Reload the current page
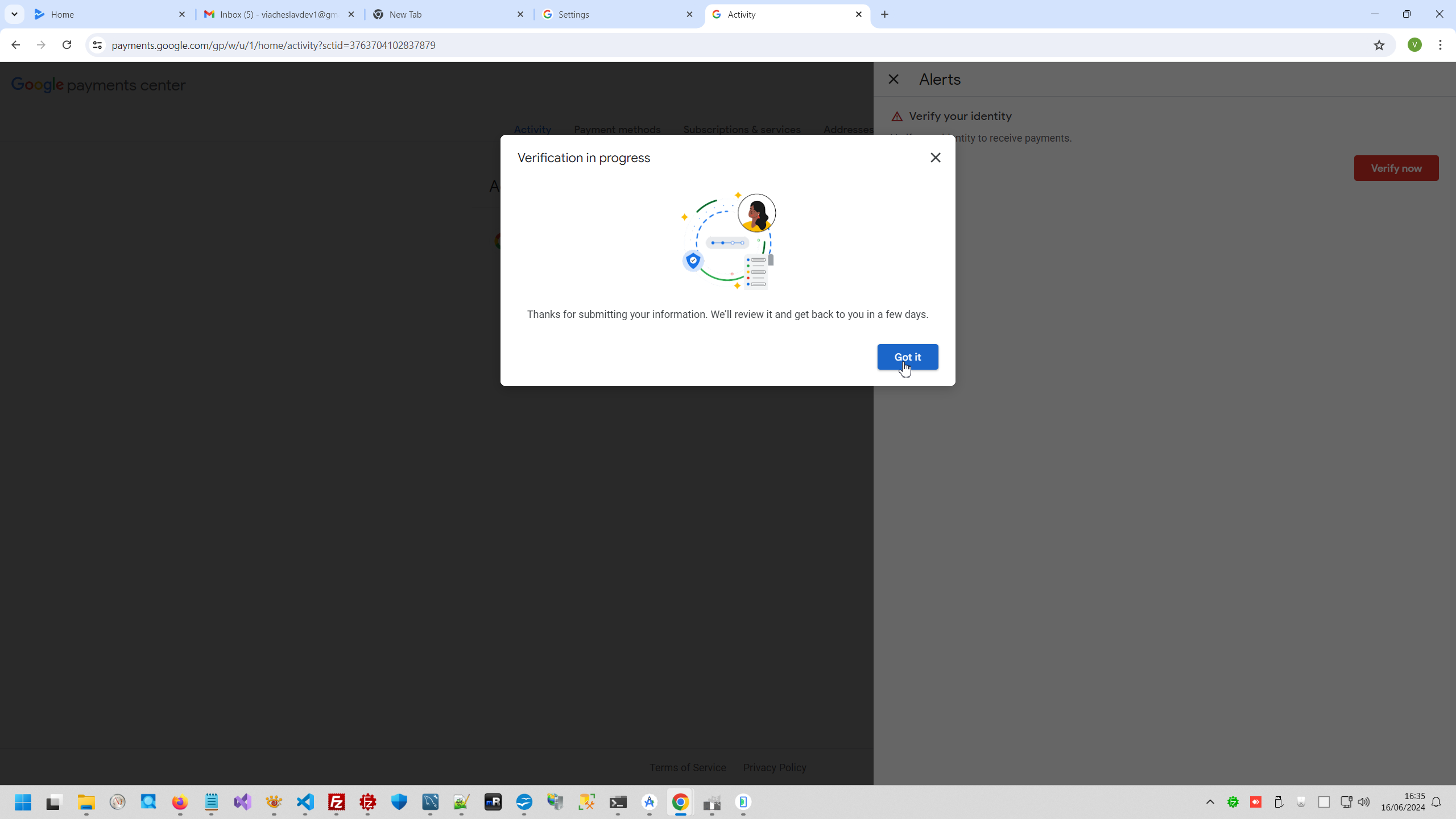The image size is (1456, 819). point(67,45)
